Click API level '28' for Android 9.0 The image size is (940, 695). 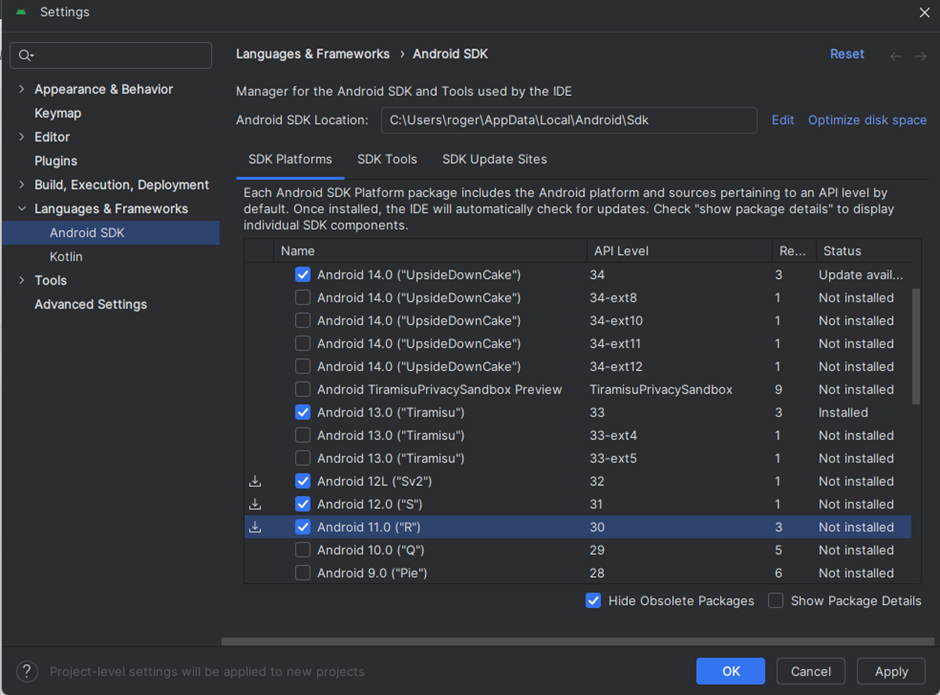[x=596, y=573]
